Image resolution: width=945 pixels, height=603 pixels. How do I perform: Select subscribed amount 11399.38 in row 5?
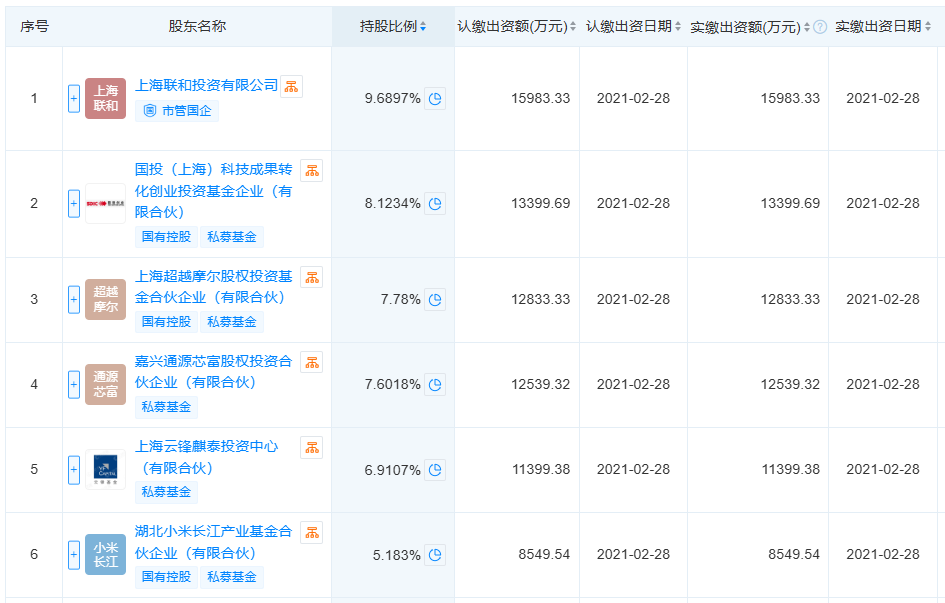pyautogui.click(x=541, y=469)
